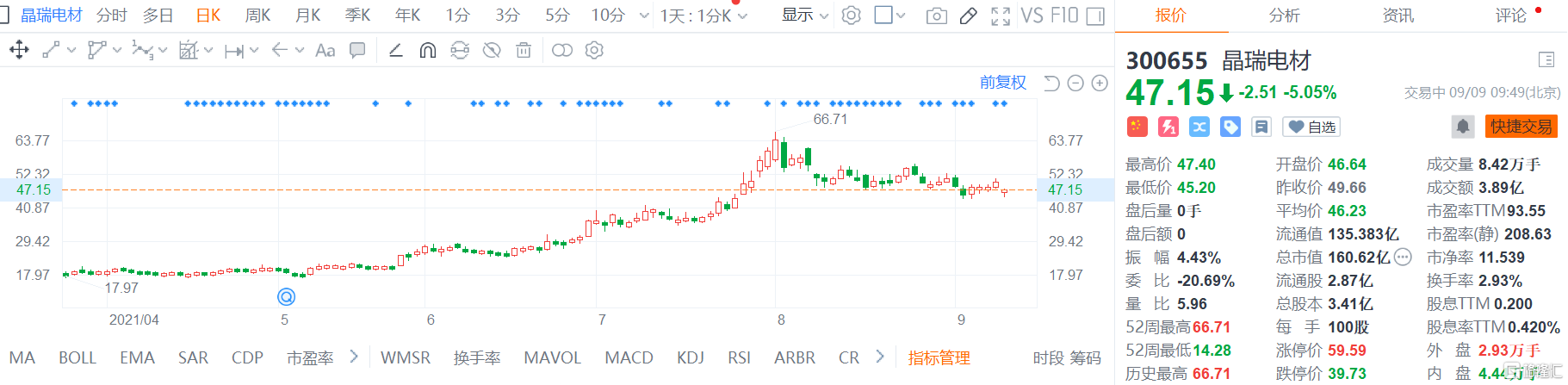Open 指标管理 indicator management
This screenshot has height=385, width=1568.
pos(939,357)
